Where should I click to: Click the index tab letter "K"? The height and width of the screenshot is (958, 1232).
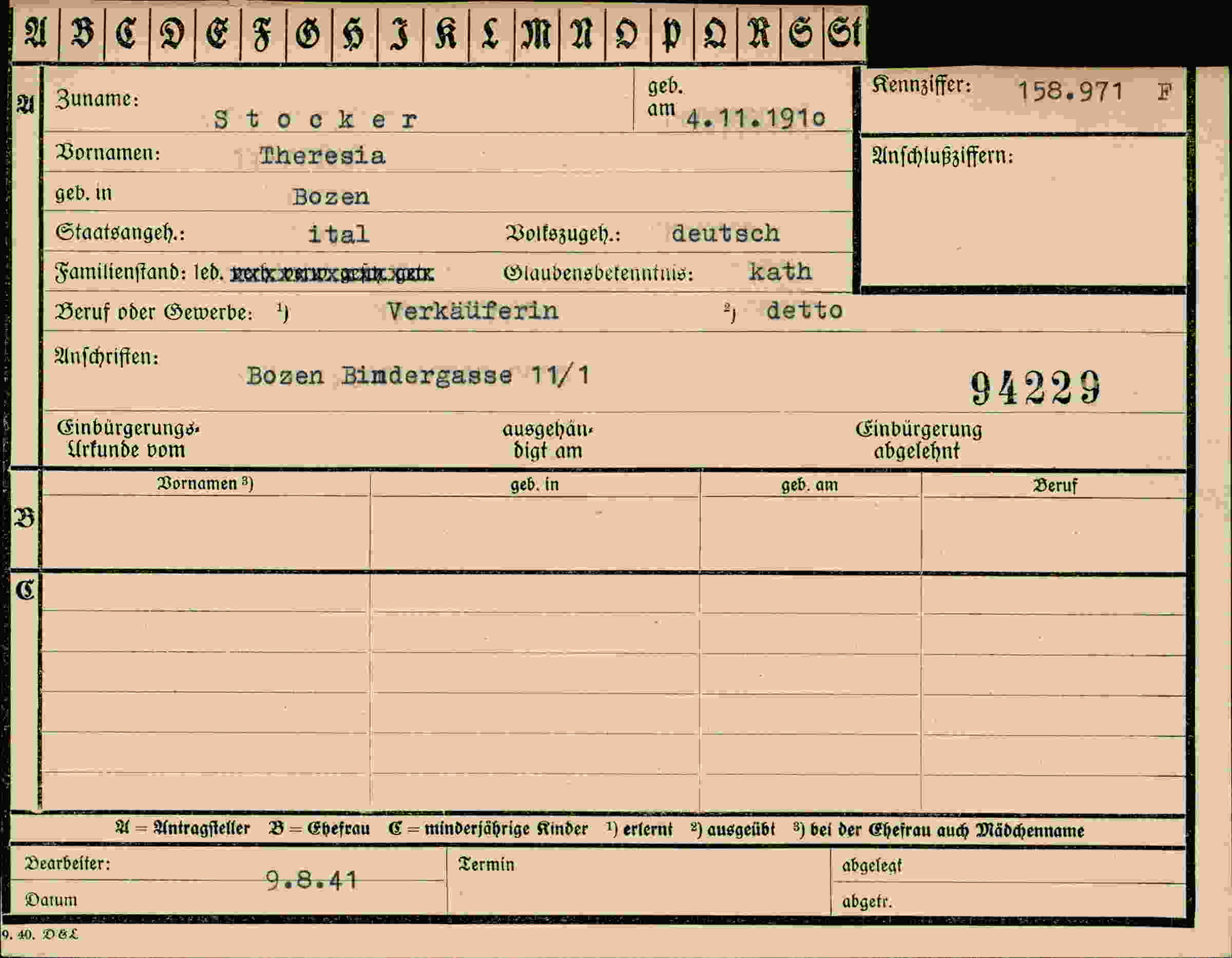(x=446, y=33)
